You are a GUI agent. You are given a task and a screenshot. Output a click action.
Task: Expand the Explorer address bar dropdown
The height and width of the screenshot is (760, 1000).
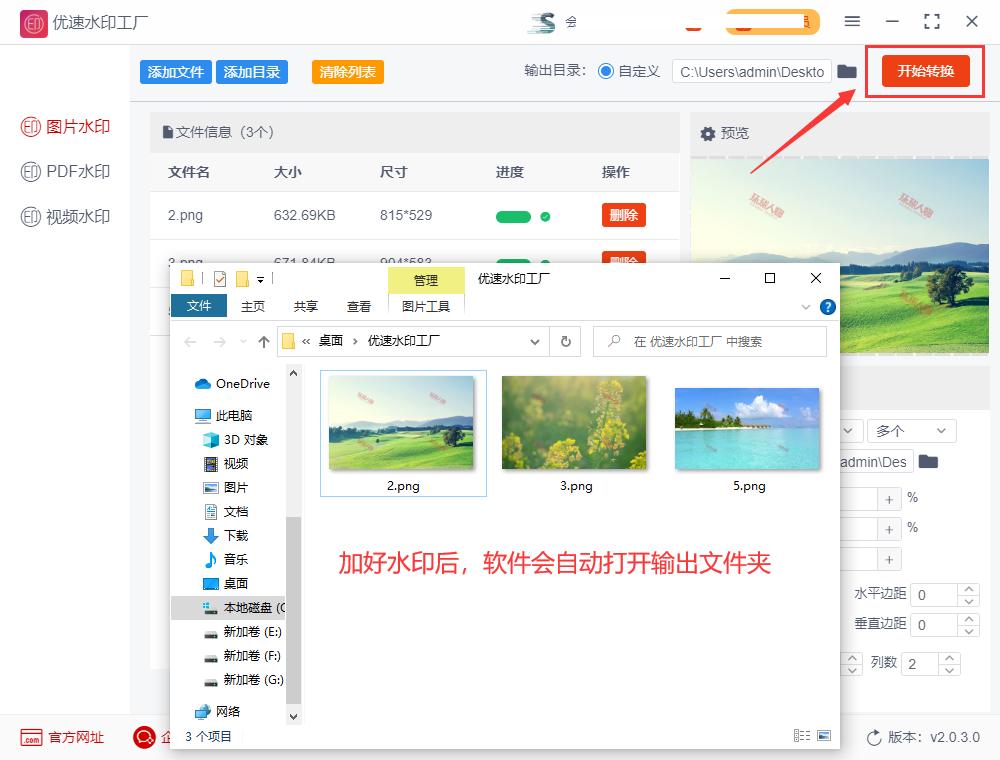[535, 341]
